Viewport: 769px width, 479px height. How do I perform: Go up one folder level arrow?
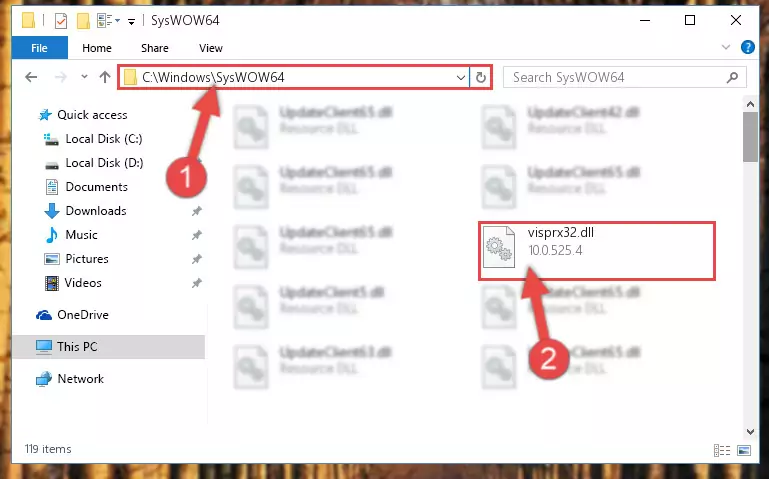coord(104,77)
